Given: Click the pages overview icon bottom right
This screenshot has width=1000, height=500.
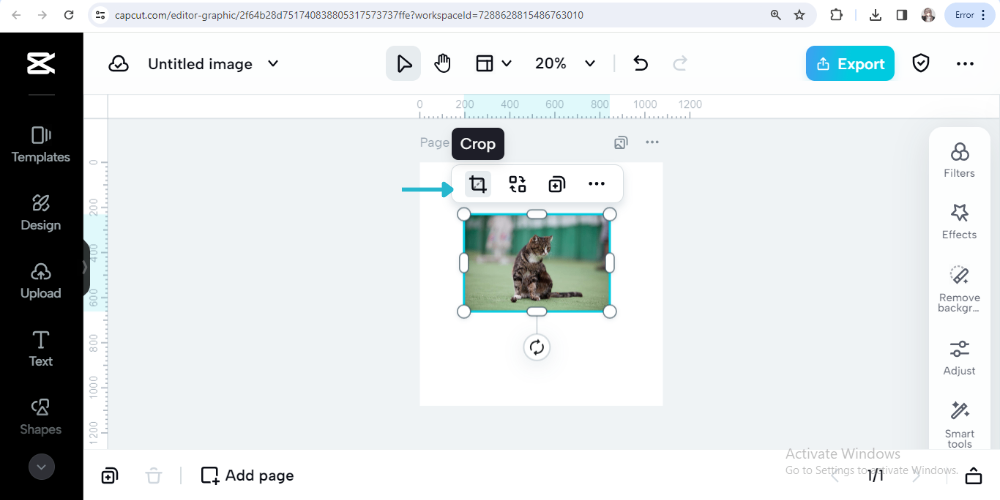Looking at the screenshot, I should pyautogui.click(x=973, y=476).
